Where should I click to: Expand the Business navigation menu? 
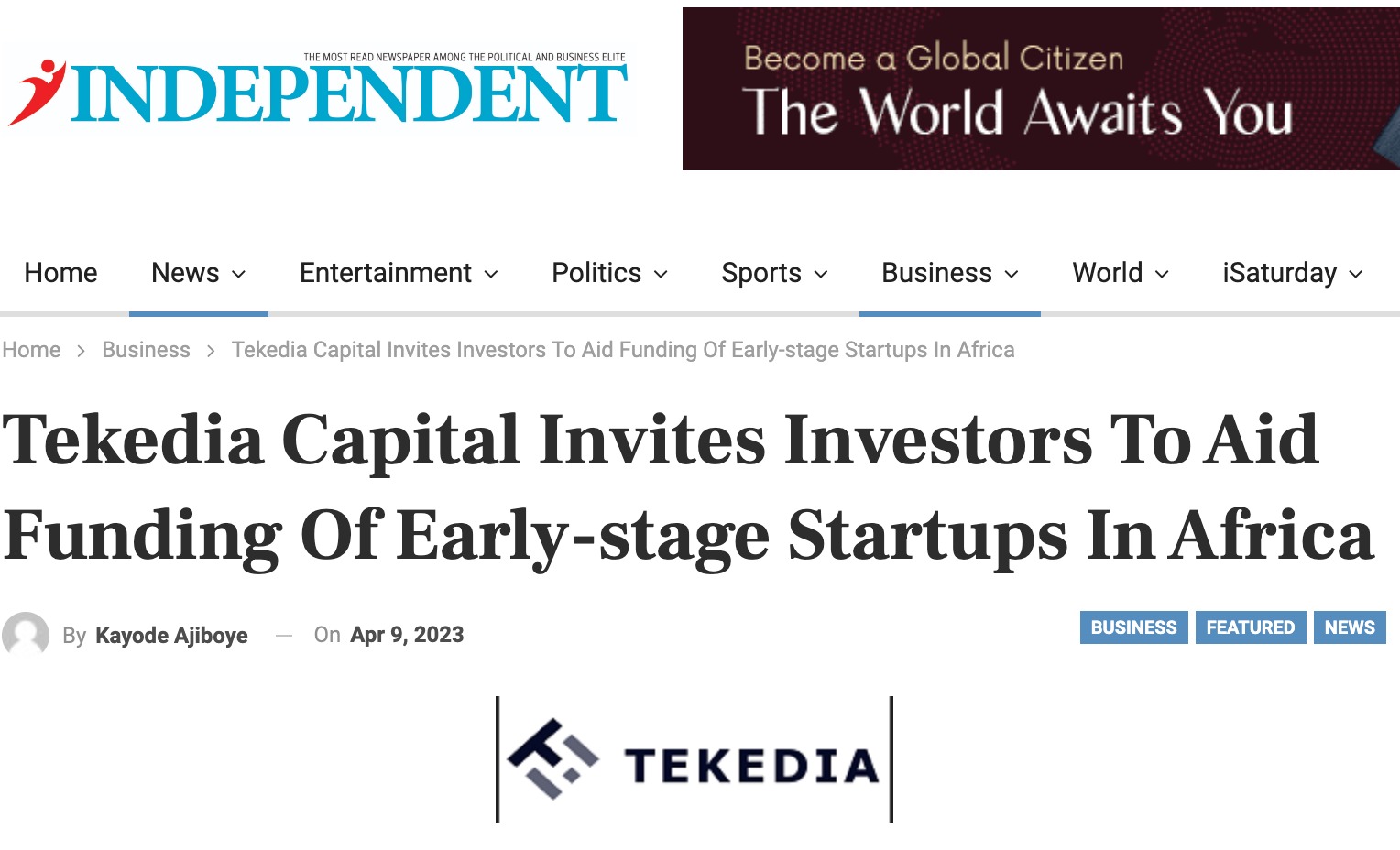pyautogui.click(x=949, y=273)
